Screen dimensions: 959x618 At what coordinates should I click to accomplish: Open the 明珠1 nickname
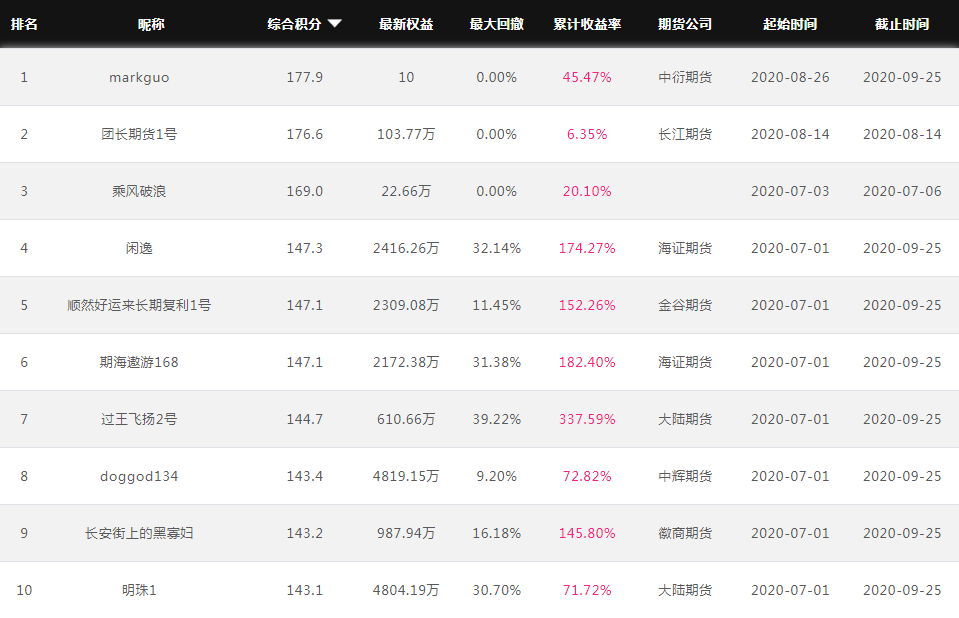pyautogui.click(x=139, y=590)
